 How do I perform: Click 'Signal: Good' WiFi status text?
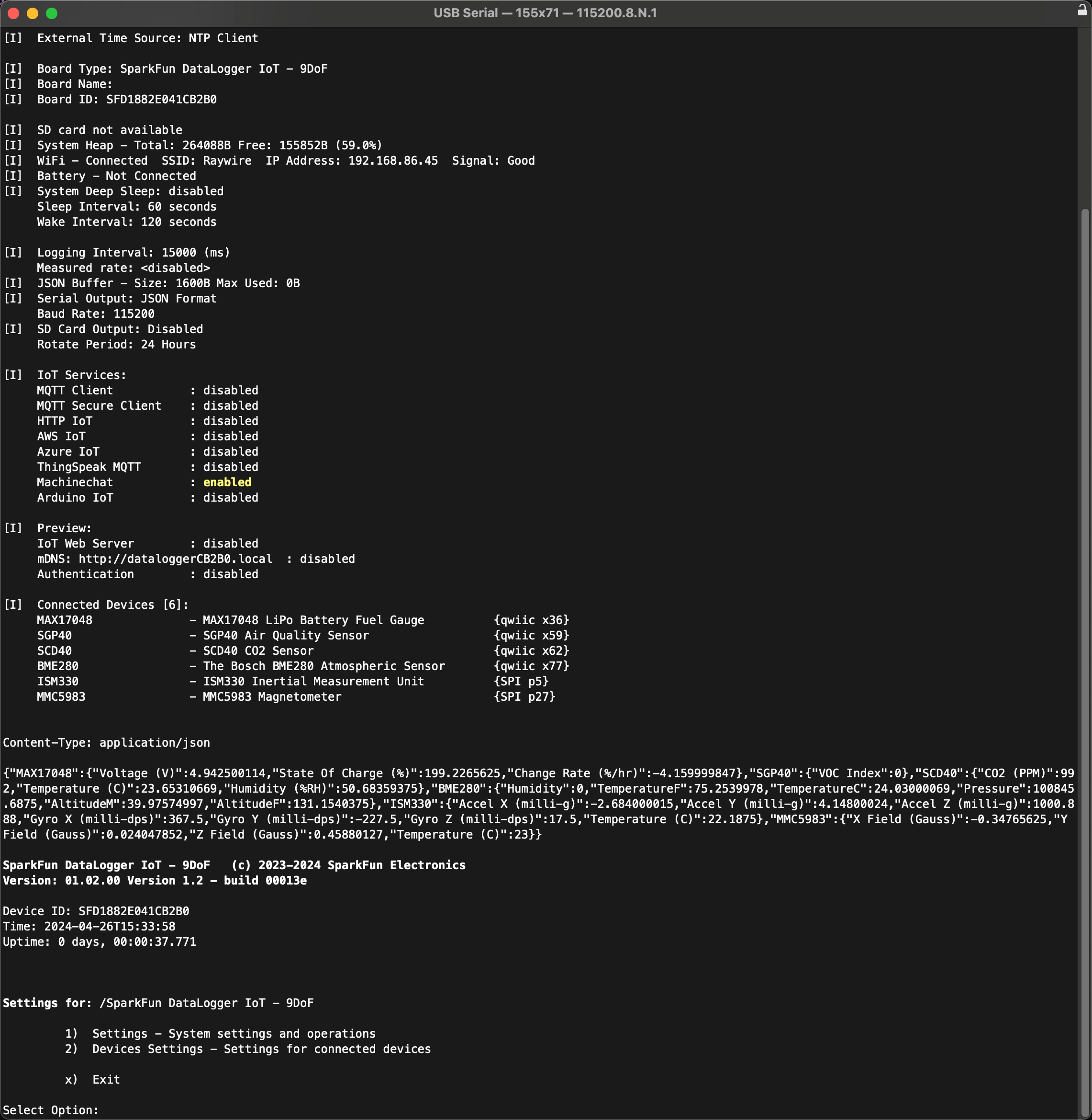(x=493, y=161)
